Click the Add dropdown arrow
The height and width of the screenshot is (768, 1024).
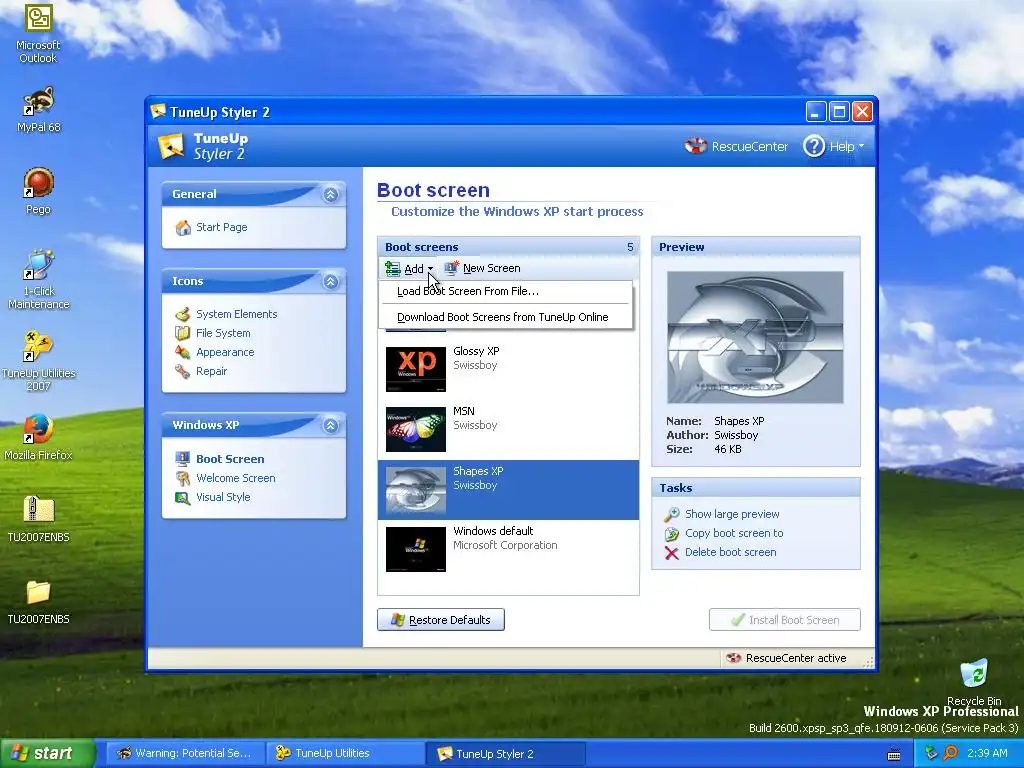[x=430, y=269]
